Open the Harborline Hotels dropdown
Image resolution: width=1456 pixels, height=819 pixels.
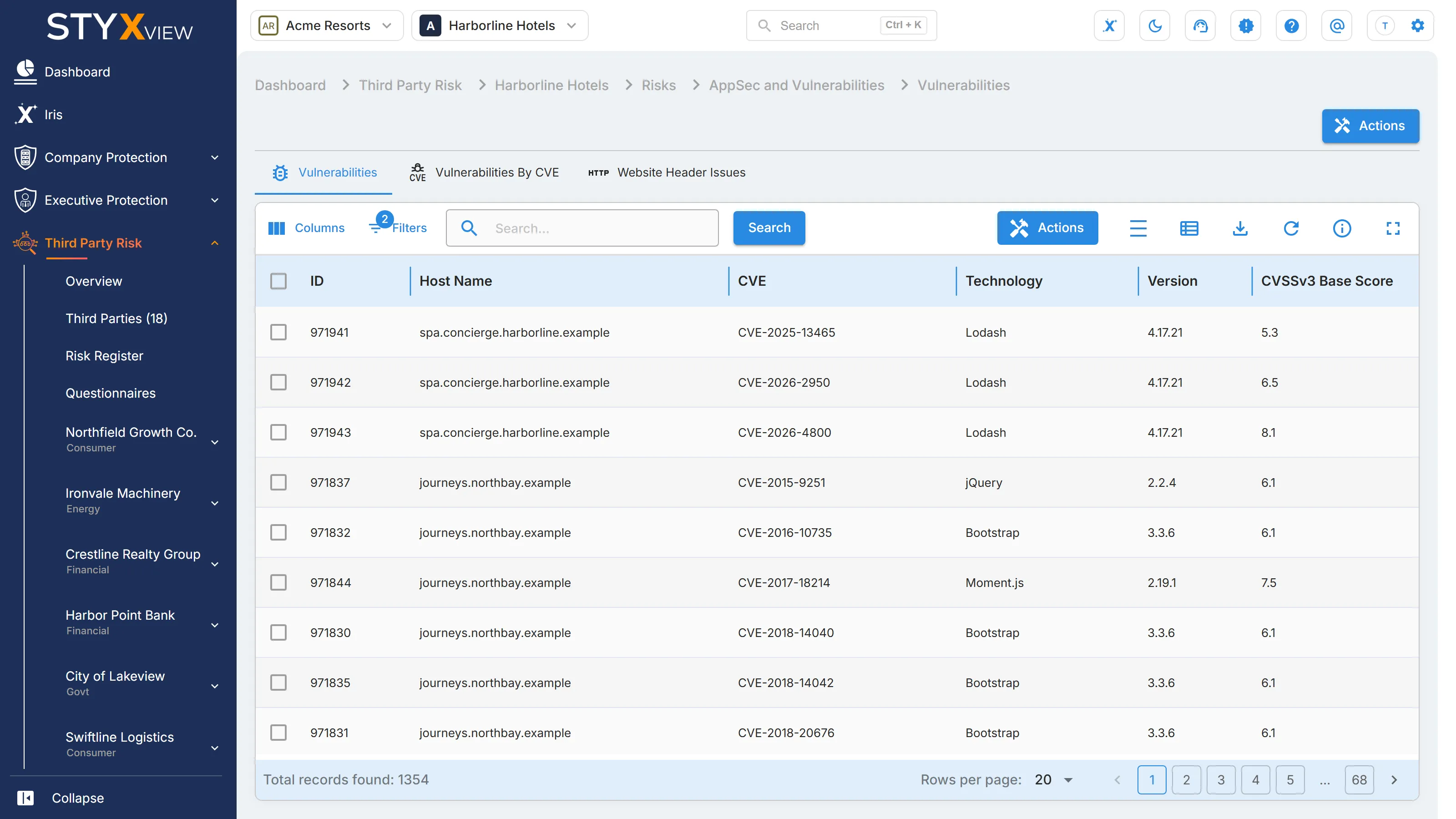click(500, 25)
